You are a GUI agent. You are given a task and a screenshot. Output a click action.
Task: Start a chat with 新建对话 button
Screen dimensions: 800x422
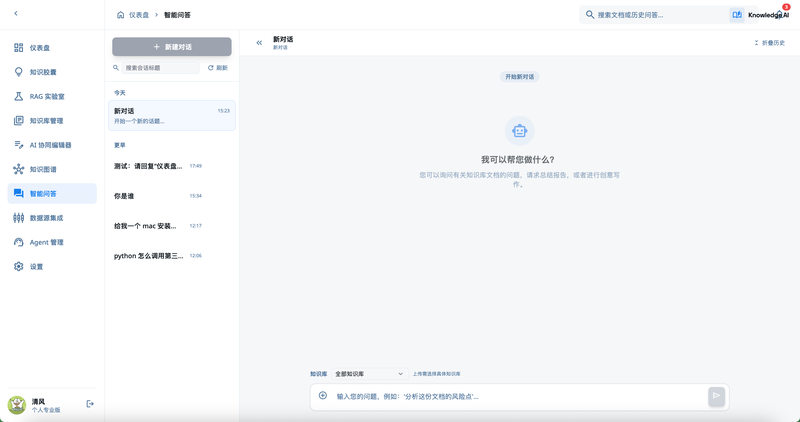pos(172,47)
